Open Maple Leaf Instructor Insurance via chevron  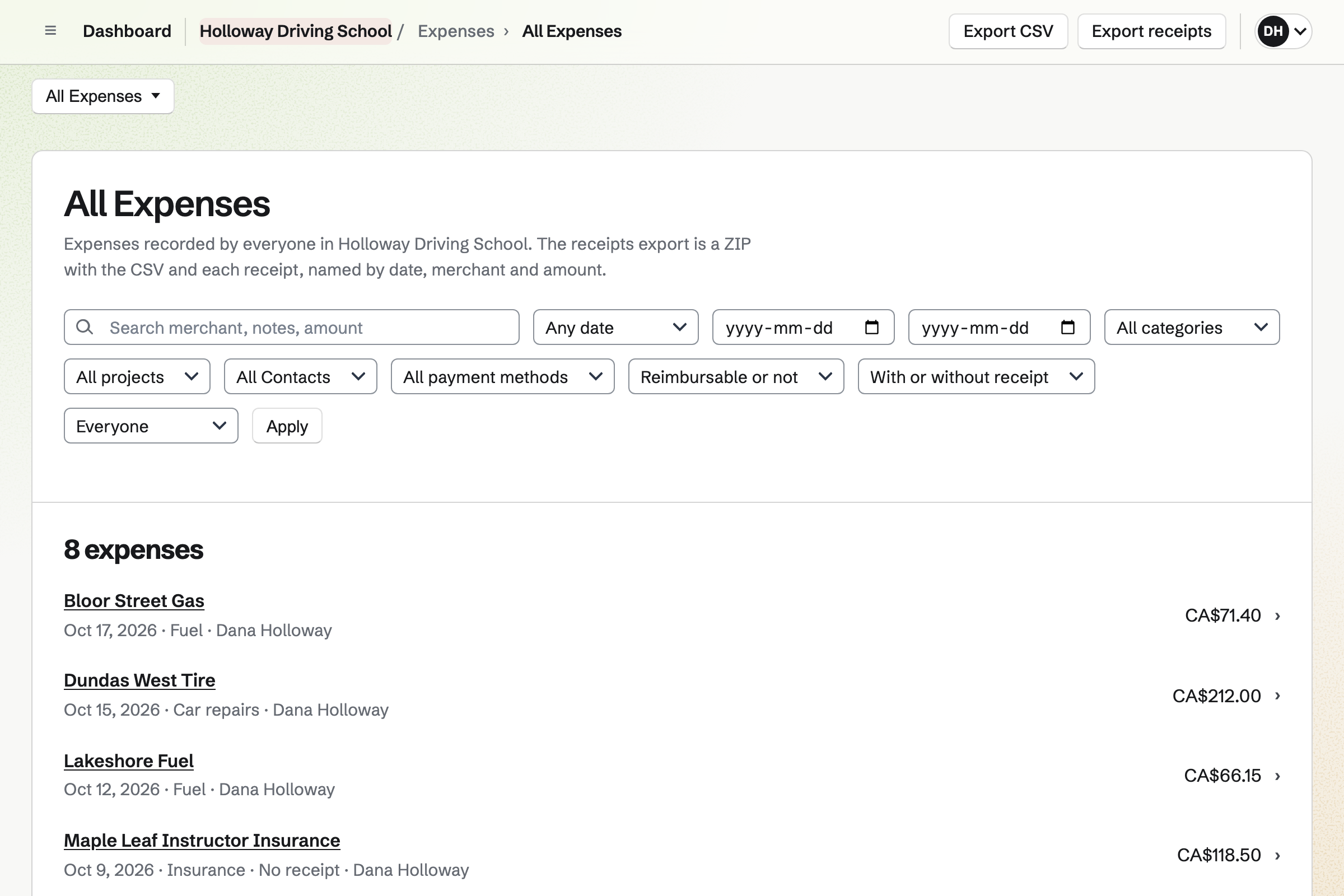pos(1278,856)
